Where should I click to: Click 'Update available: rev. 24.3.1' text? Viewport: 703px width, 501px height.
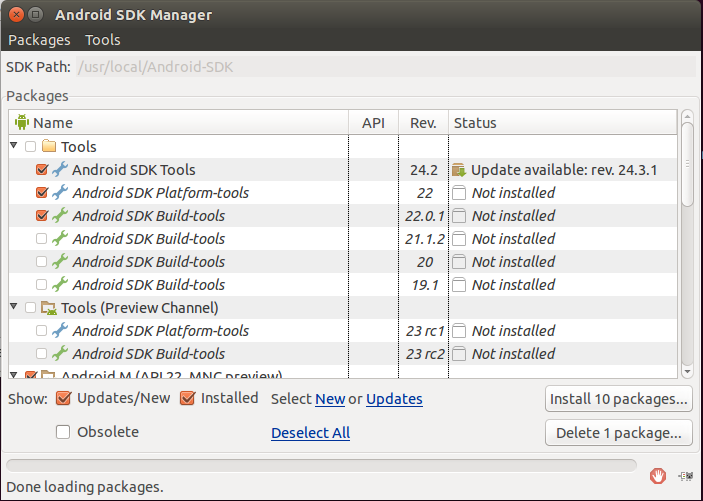tap(564, 170)
